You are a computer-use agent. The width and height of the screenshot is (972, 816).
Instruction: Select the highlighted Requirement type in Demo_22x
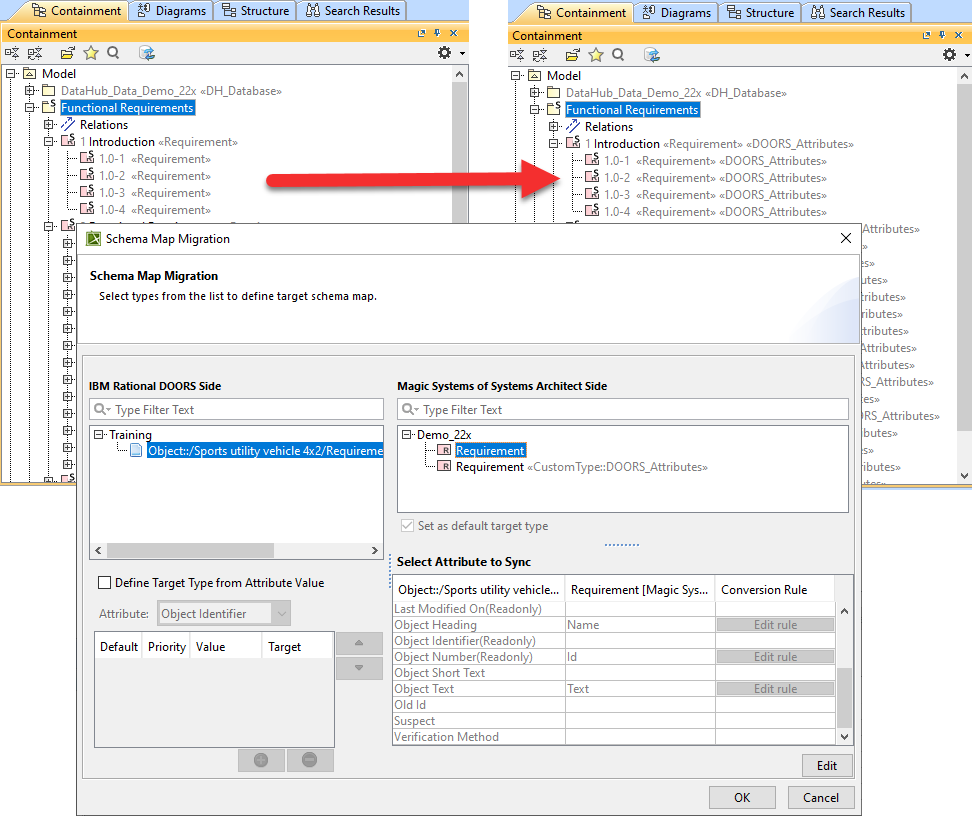(490, 451)
